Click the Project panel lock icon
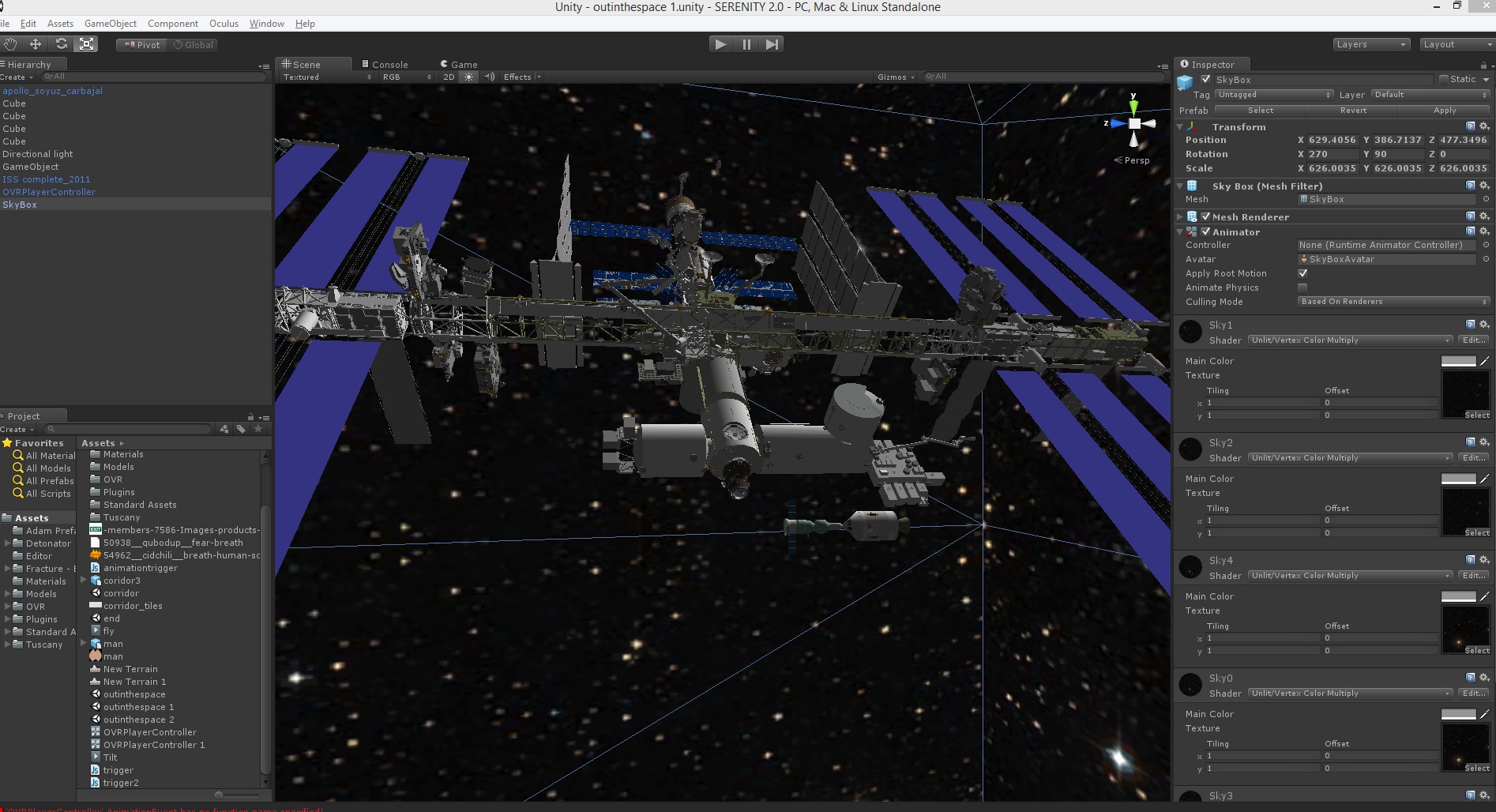The width and height of the screenshot is (1496, 812). coord(250,416)
